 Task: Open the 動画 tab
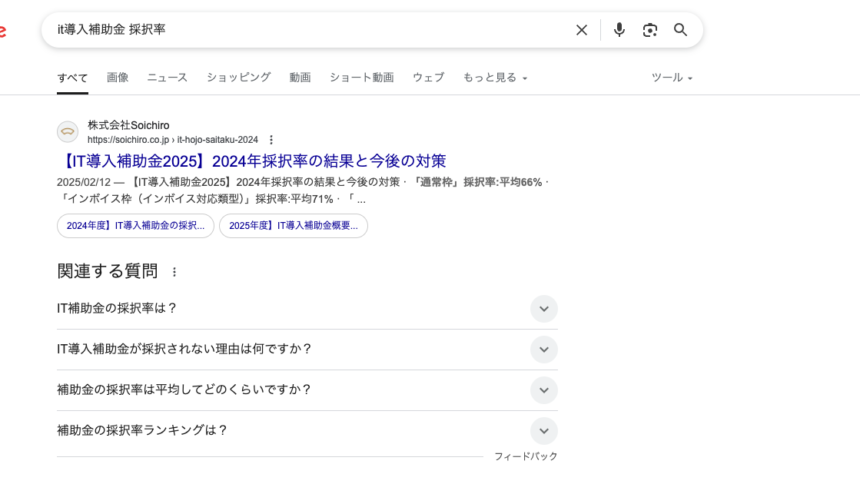click(300, 77)
